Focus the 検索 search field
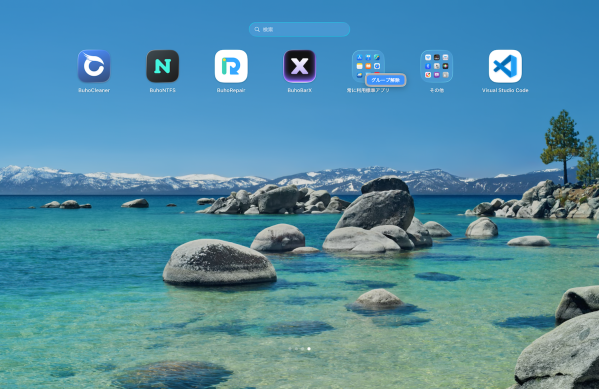This screenshot has height=389, width=599. pos(299,29)
